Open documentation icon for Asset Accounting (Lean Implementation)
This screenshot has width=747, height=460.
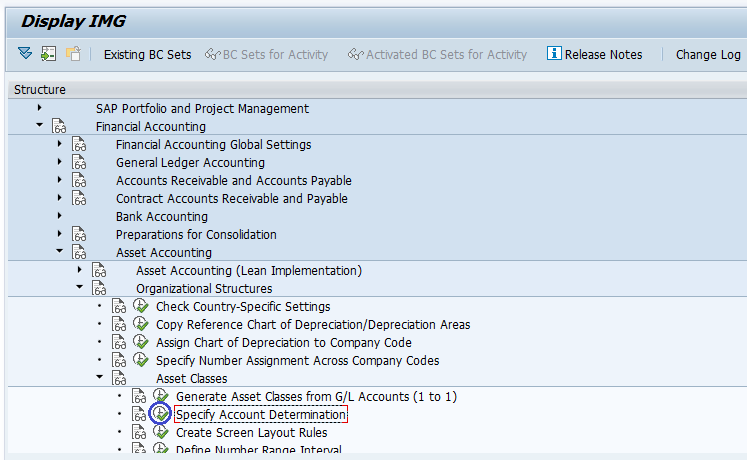tap(99, 270)
